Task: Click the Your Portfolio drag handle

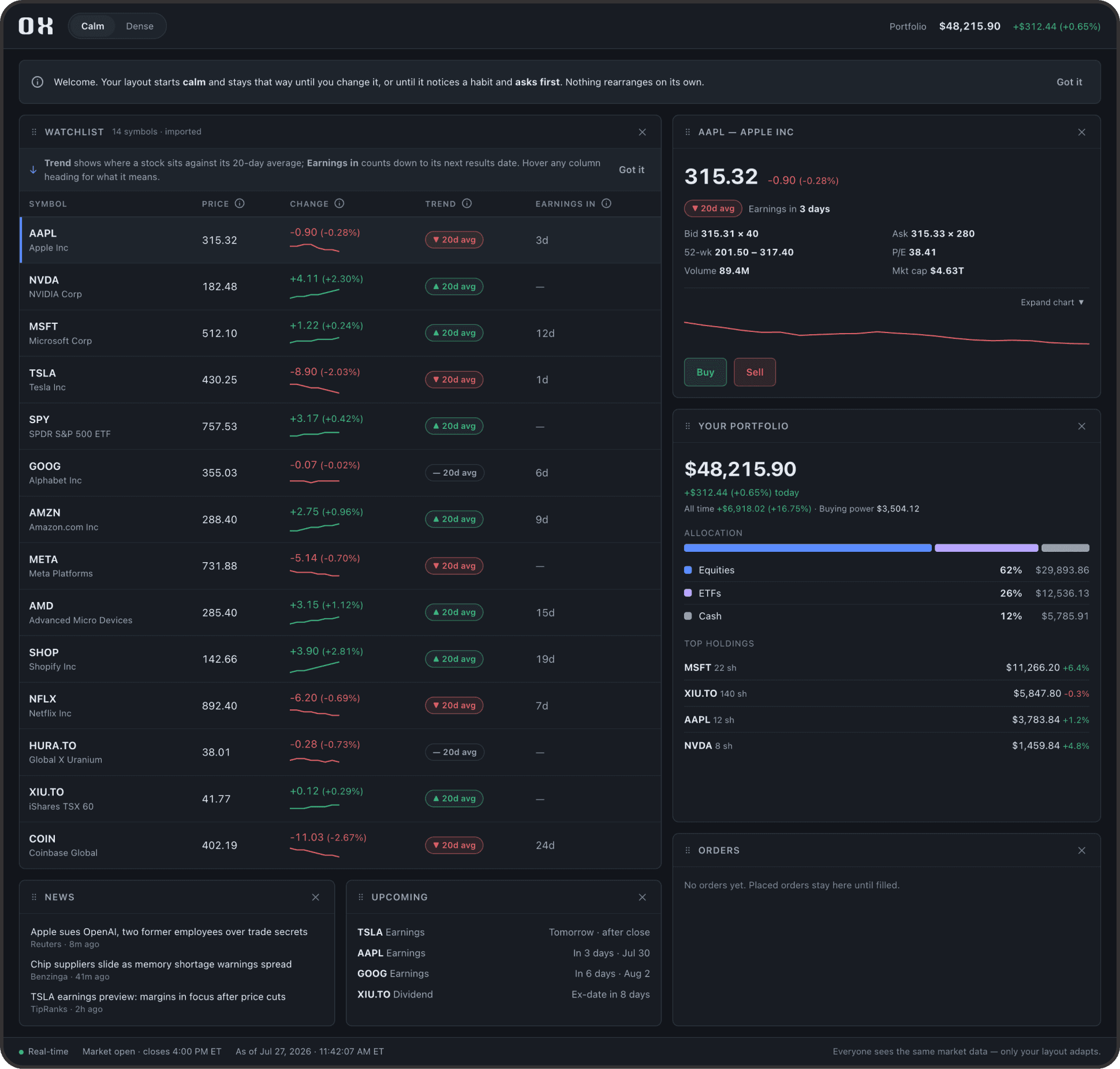Action: [x=688, y=426]
